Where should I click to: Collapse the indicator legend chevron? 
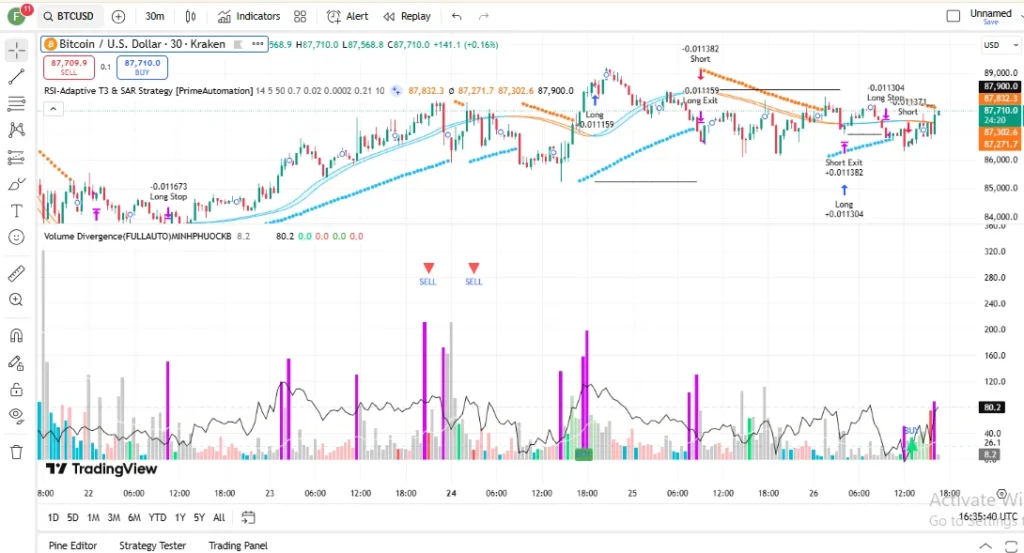[54, 109]
